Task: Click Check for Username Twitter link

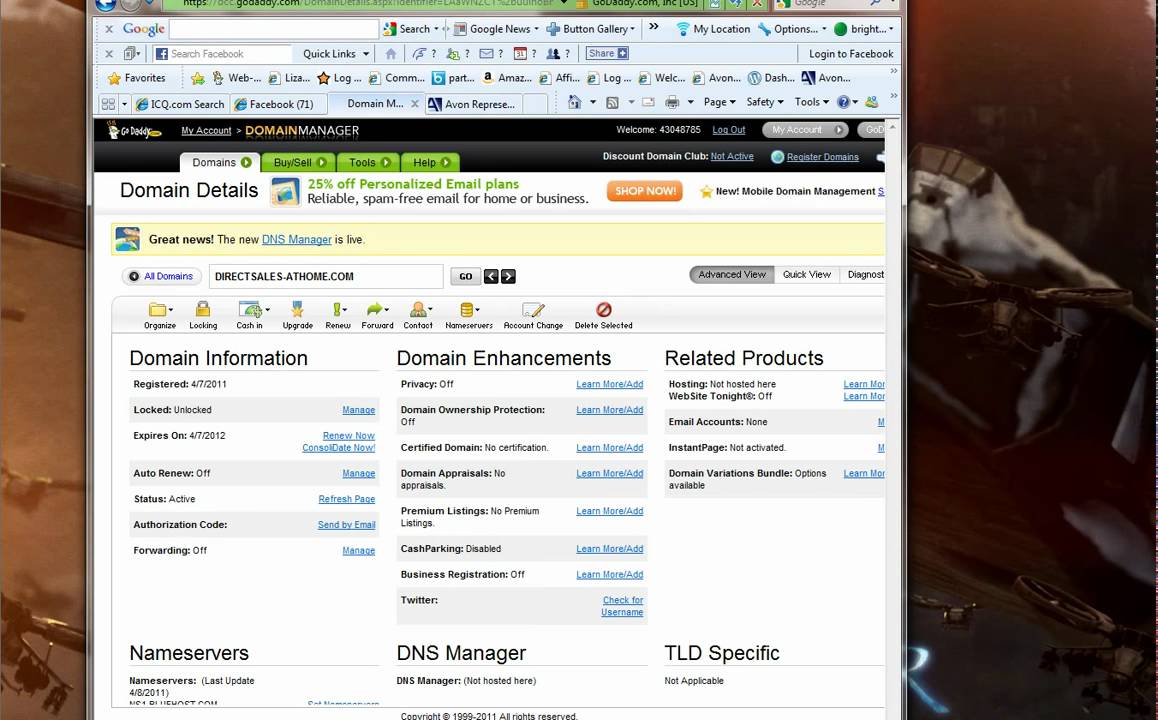Action: point(622,606)
